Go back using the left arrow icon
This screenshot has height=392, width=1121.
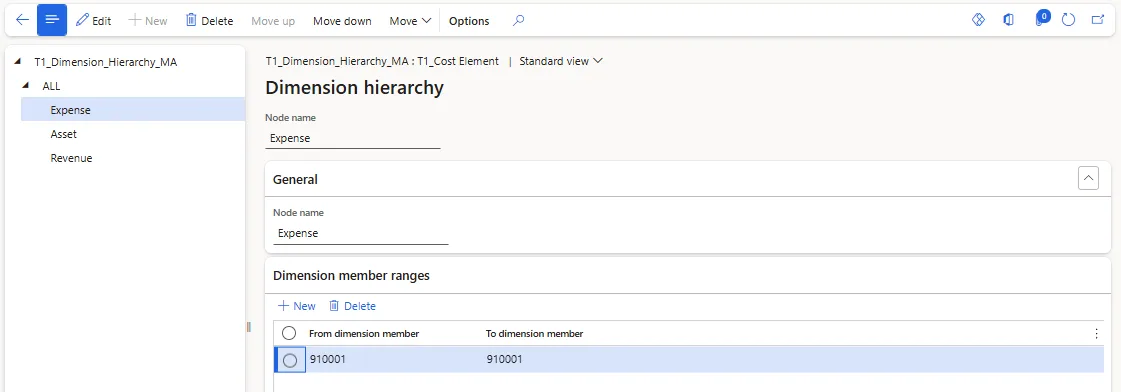22,20
